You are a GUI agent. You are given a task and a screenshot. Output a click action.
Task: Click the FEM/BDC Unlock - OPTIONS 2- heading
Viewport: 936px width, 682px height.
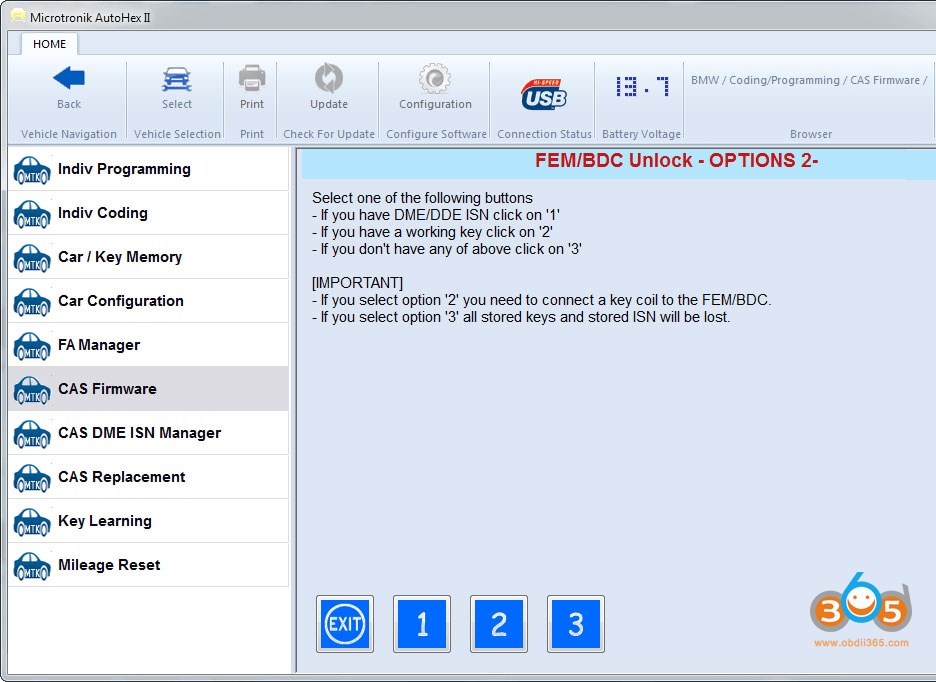[x=676, y=160]
